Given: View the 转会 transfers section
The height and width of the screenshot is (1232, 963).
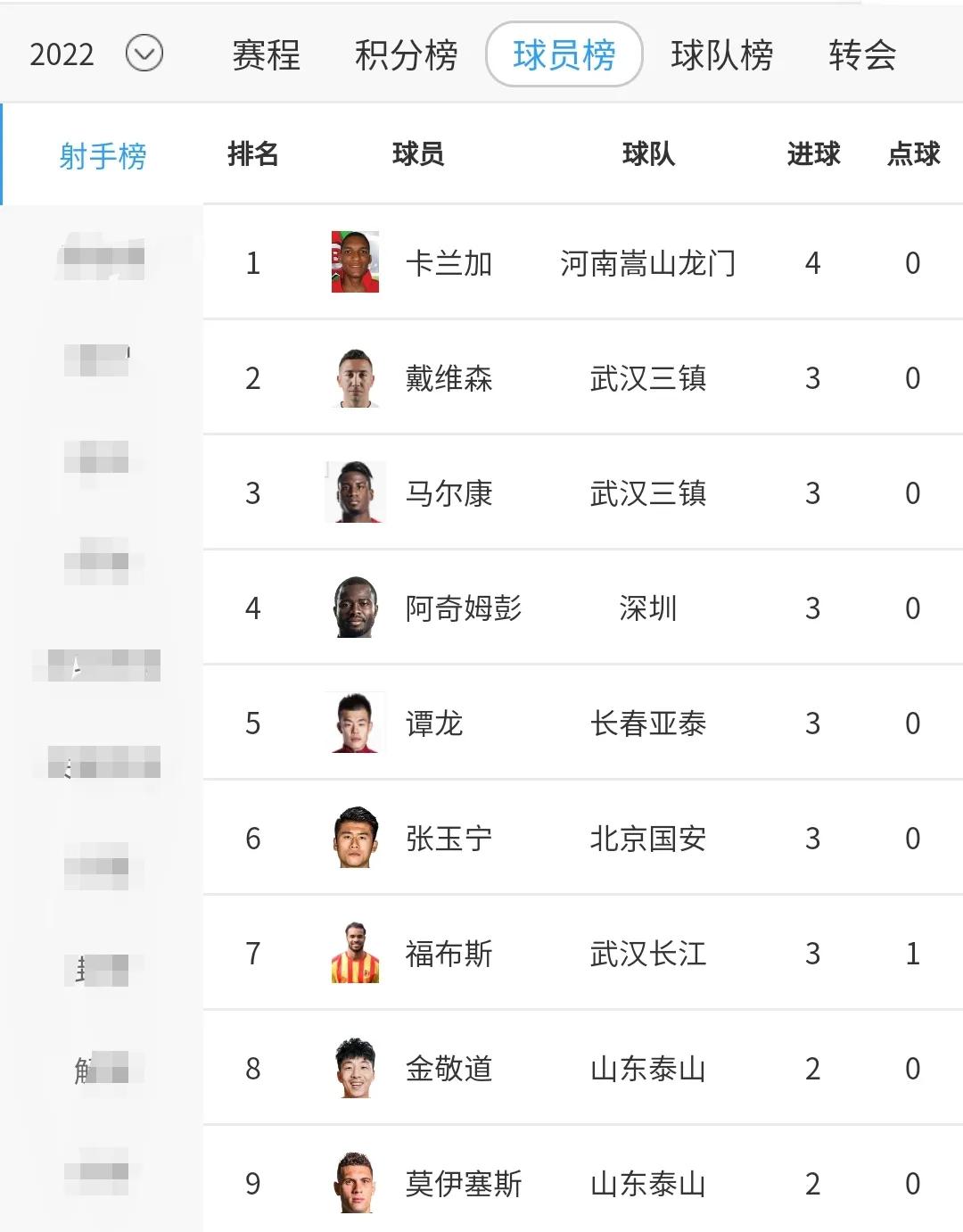Looking at the screenshot, I should (x=860, y=54).
